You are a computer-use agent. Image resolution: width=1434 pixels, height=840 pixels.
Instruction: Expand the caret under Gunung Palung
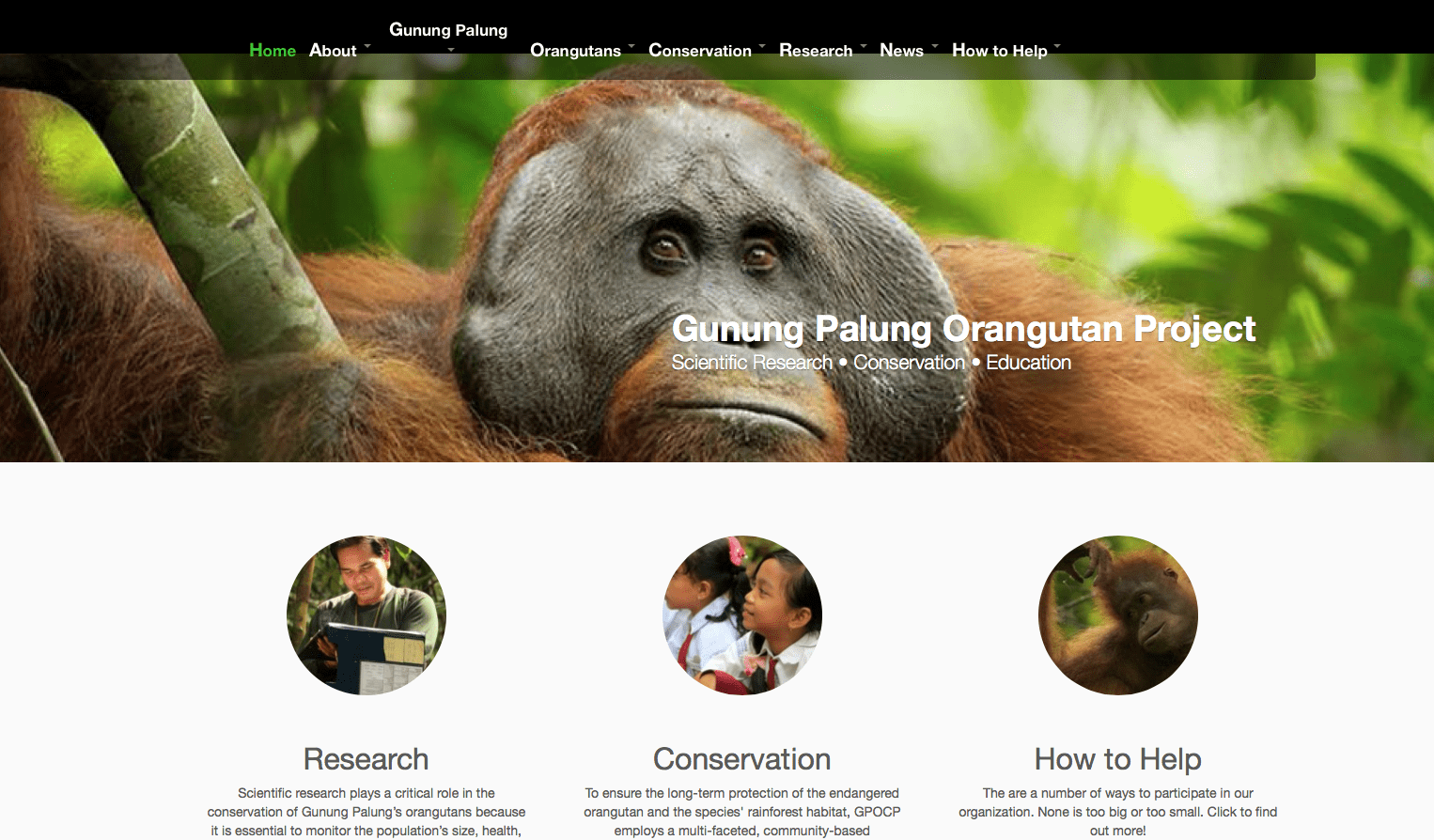tap(451, 50)
